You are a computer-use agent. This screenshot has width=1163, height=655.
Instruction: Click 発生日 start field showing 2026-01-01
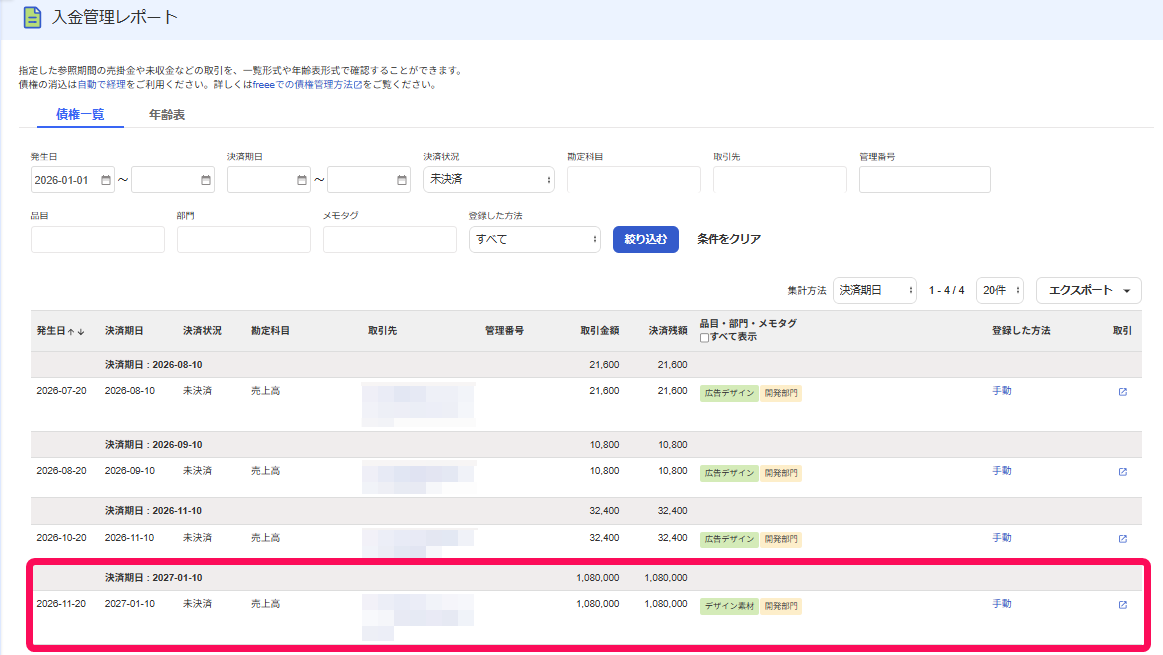[x=73, y=180]
